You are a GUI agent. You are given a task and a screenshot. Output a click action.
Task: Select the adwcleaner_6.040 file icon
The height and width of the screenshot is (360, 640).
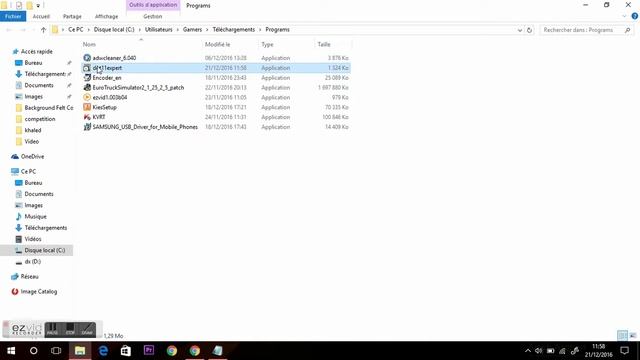coord(87,58)
